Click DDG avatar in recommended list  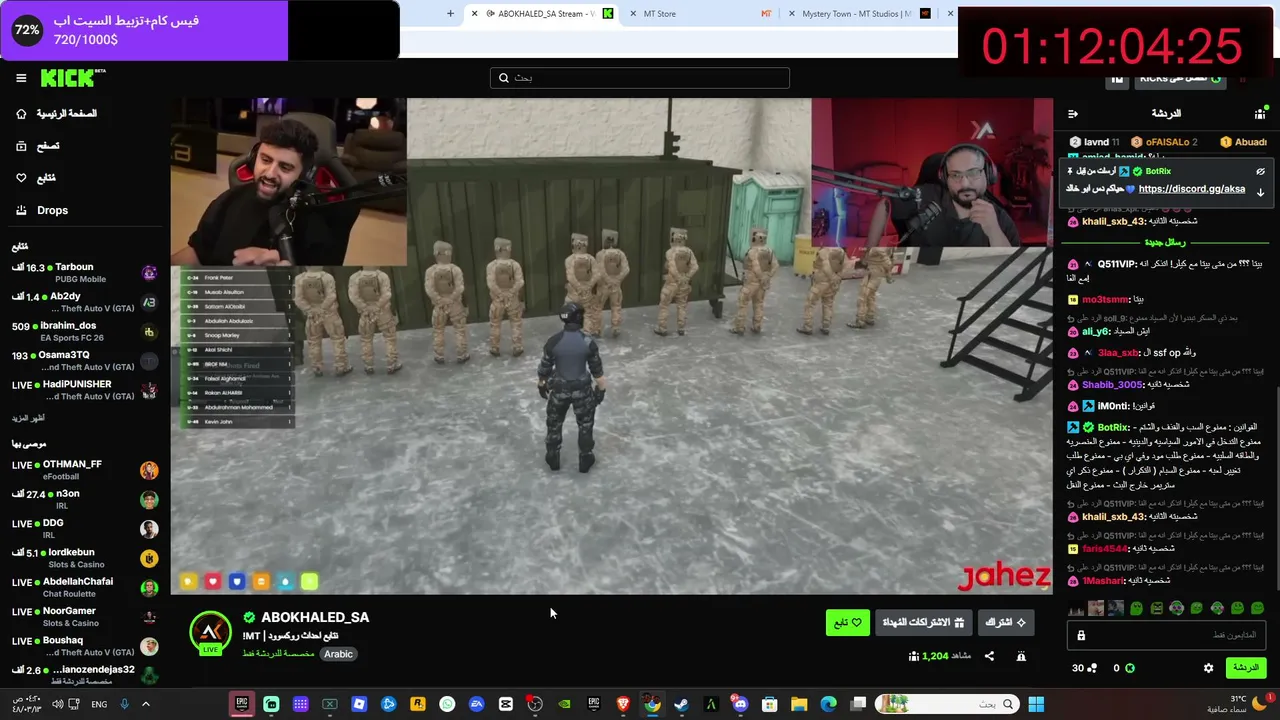[149, 529]
